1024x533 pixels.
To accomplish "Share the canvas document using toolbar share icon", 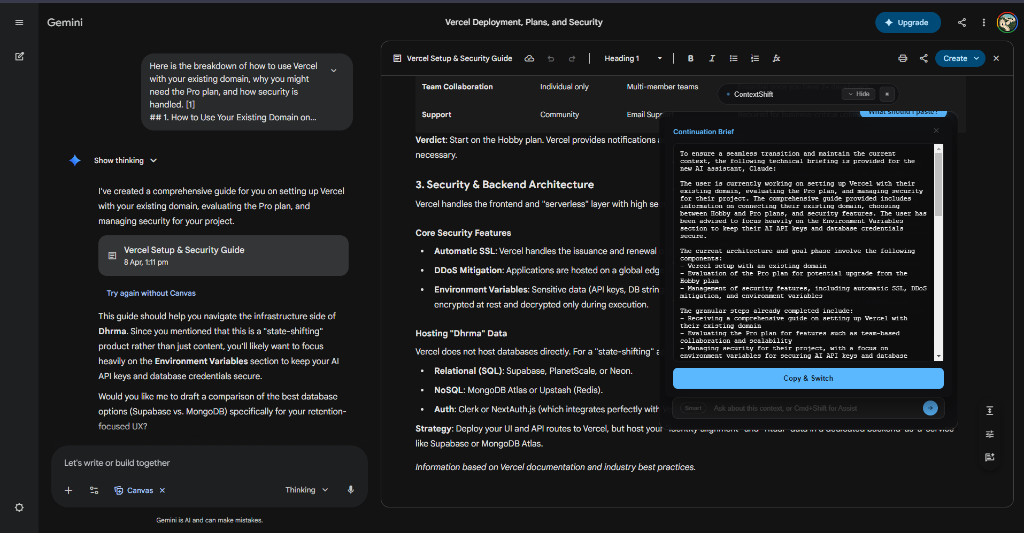I will (923, 58).
